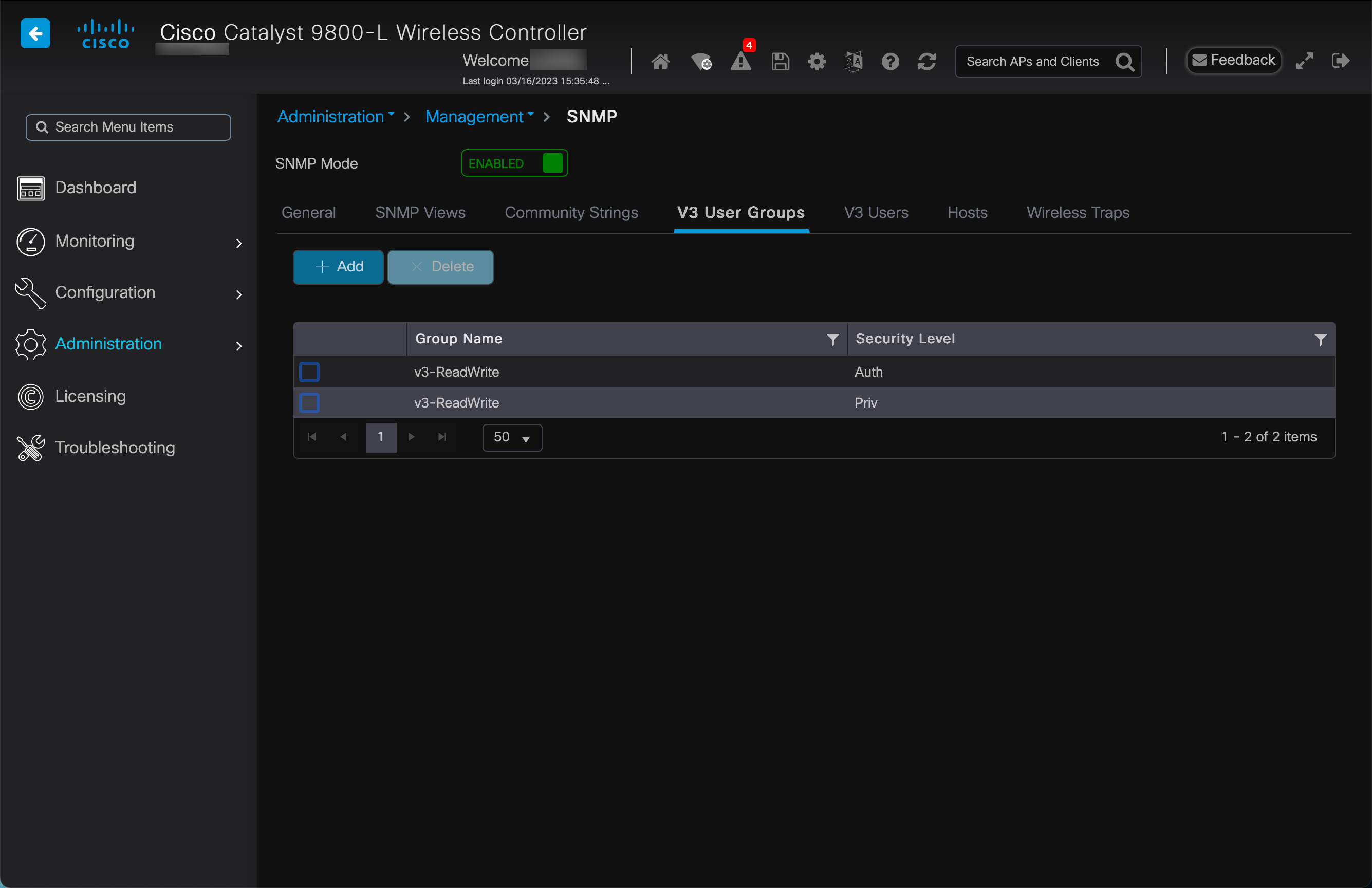Click the Delete button

tap(440, 267)
